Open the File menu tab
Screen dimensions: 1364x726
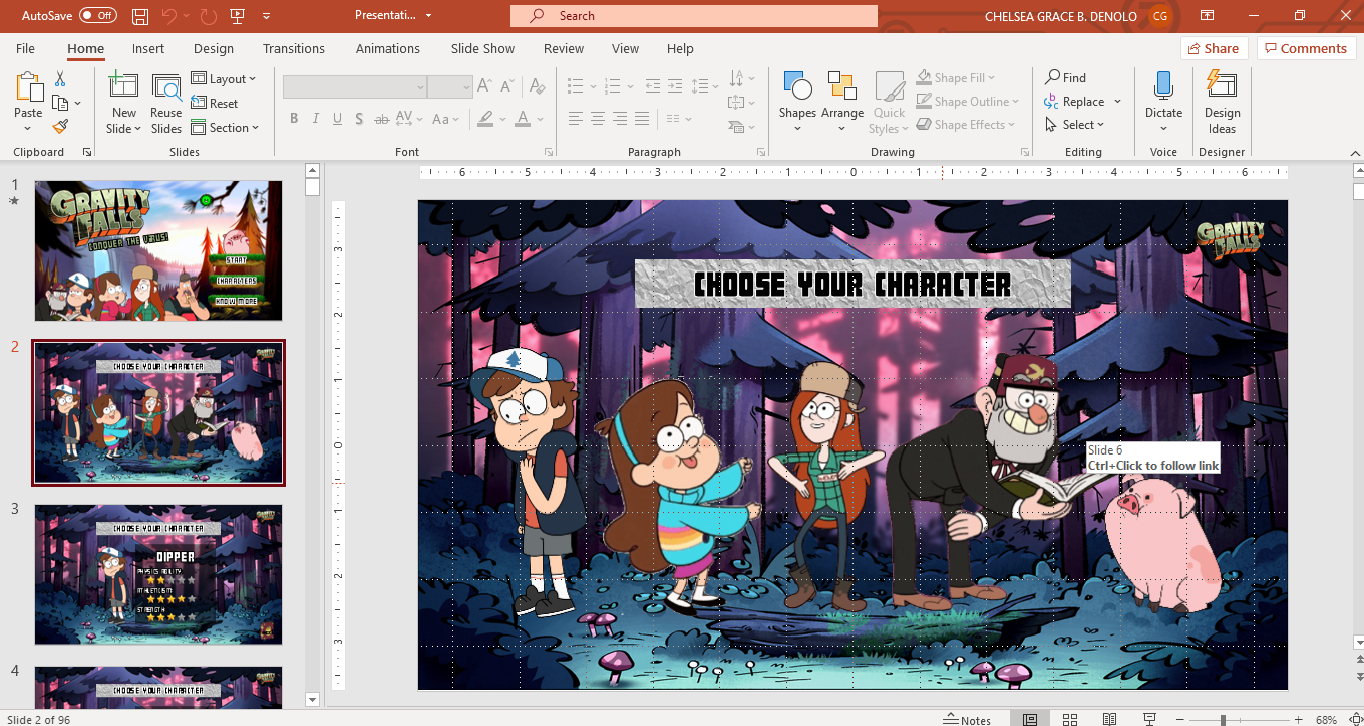click(25, 48)
